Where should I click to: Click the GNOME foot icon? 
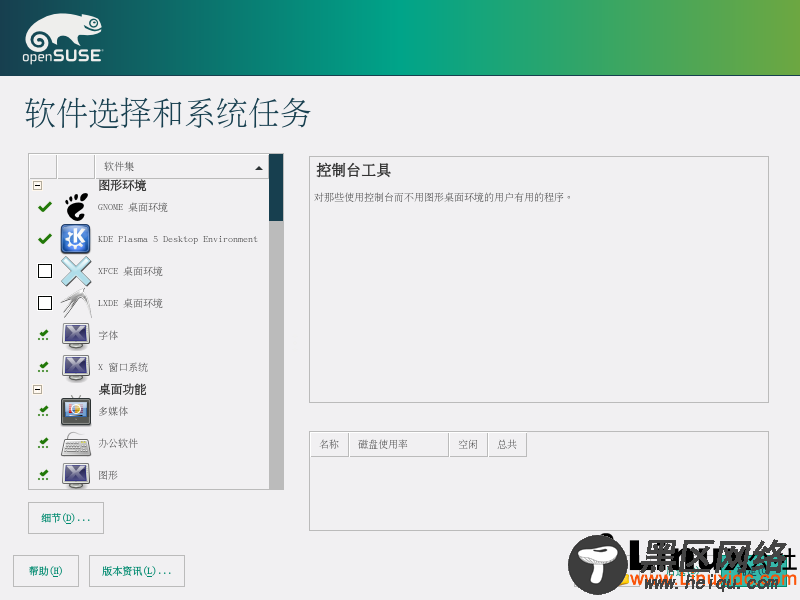tap(76, 207)
